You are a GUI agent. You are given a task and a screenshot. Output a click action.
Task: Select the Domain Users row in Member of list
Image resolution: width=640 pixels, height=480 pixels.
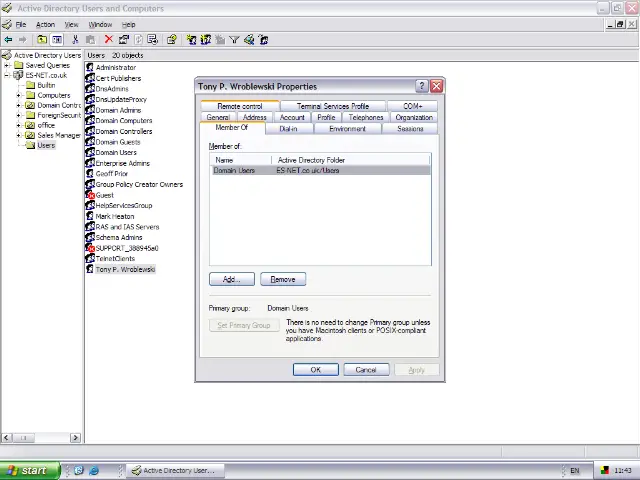point(320,170)
